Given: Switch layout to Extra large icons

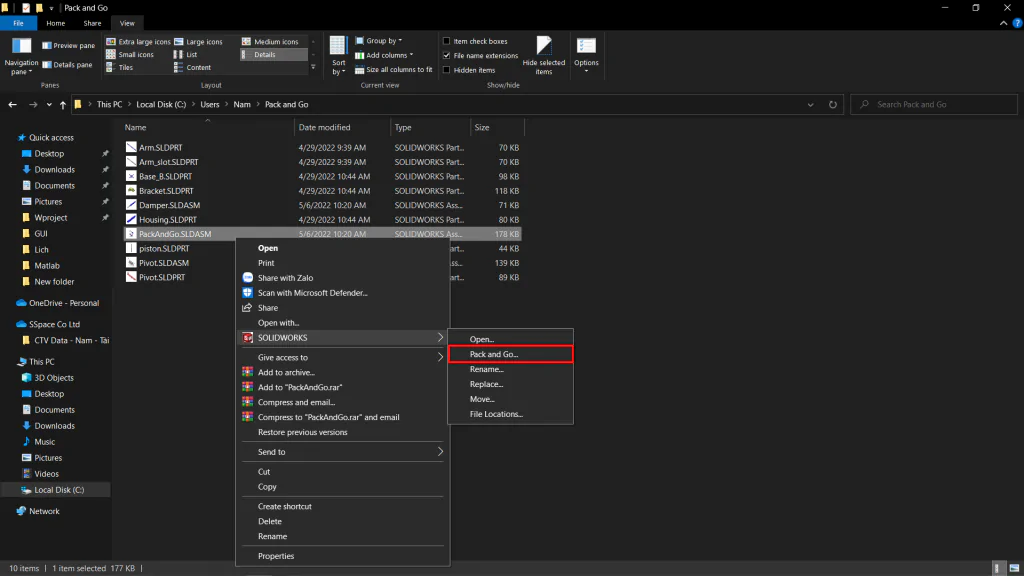Looking at the screenshot, I should pos(138,42).
